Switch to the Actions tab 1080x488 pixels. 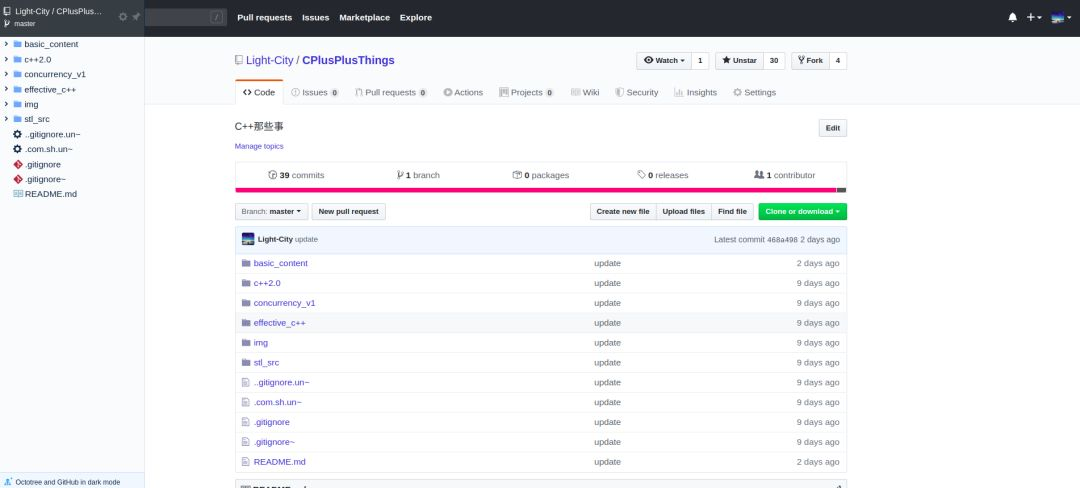(x=463, y=92)
